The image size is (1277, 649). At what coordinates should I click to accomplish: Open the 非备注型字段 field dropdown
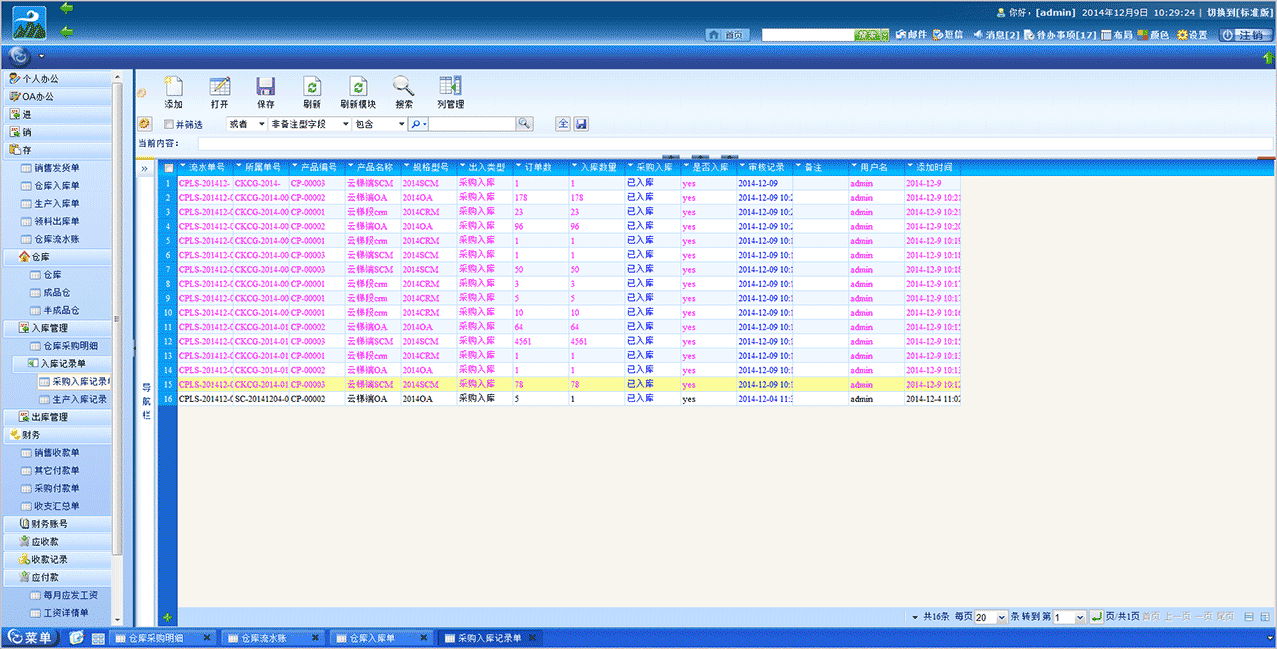[310, 124]
